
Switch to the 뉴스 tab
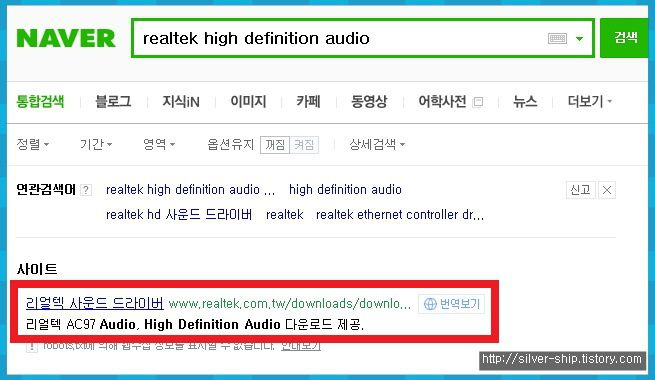pyautogui.click(x=525, y=101)
